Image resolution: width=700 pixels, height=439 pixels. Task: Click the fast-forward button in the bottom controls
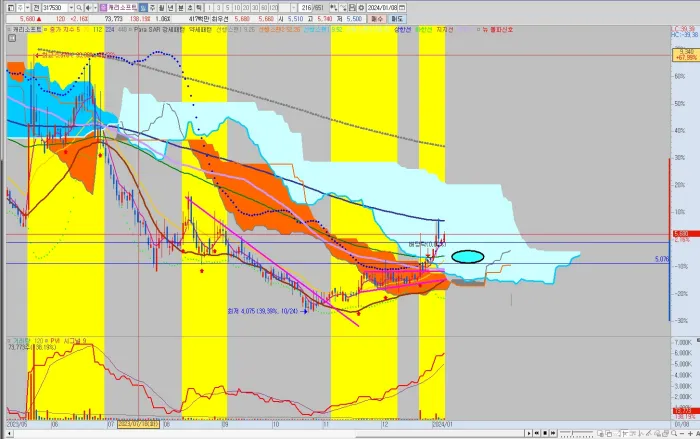(553, 433)
